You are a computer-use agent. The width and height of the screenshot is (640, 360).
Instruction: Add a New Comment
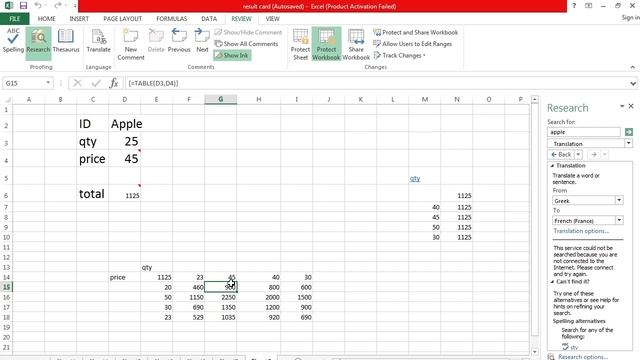[131, 44]
